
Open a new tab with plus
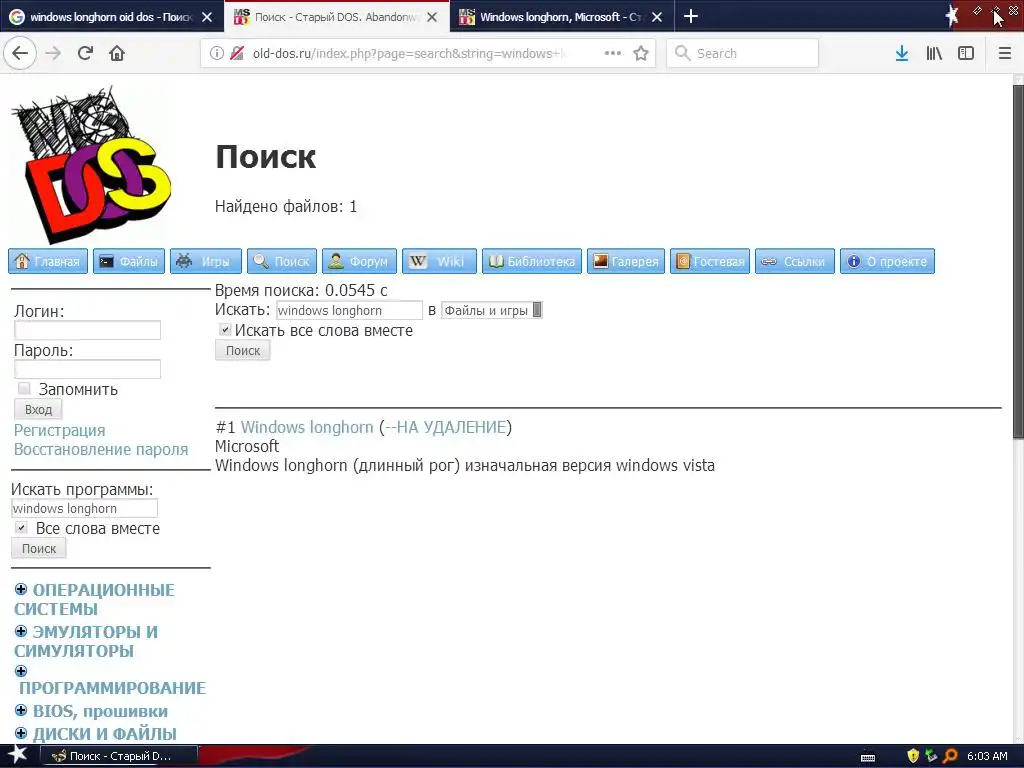[690, 16]
